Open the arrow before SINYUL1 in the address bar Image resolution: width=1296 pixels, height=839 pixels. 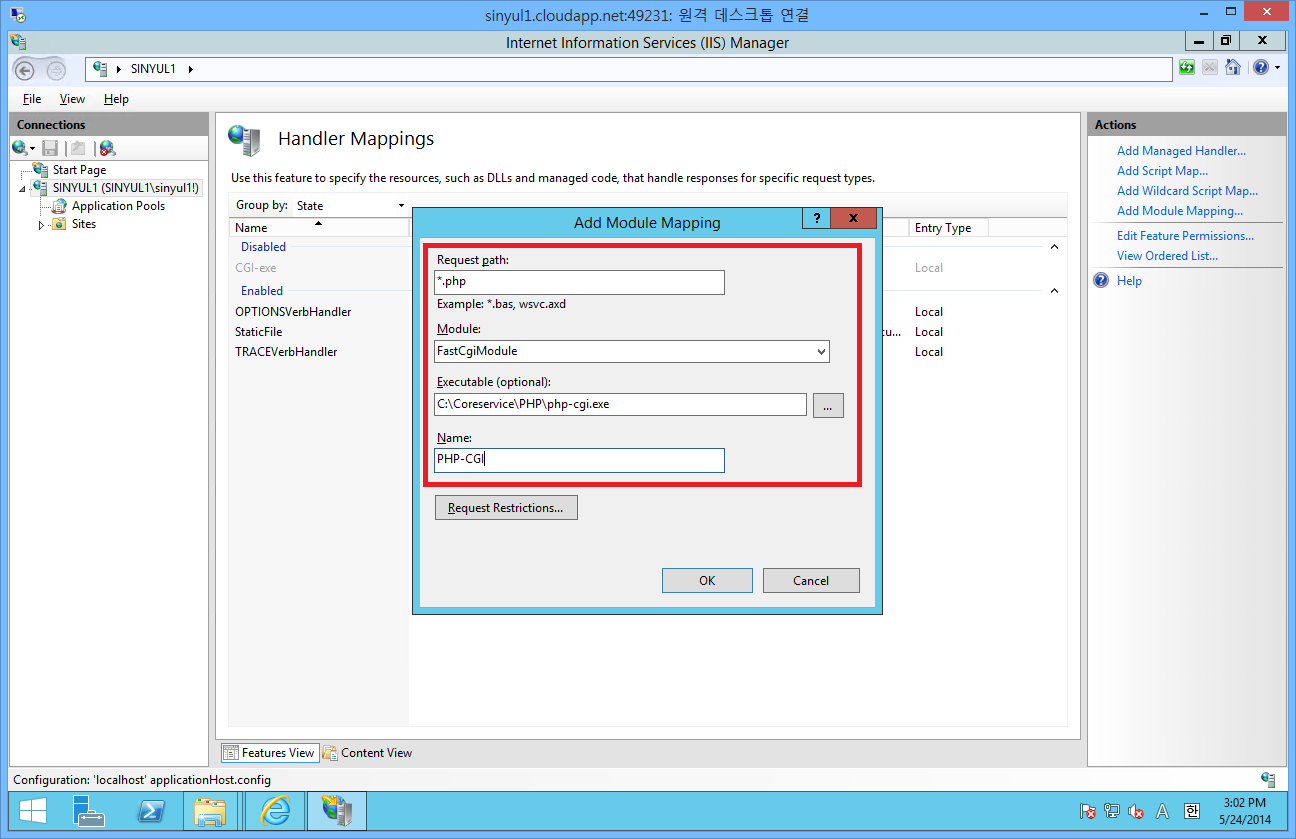[x=120, y=69]
